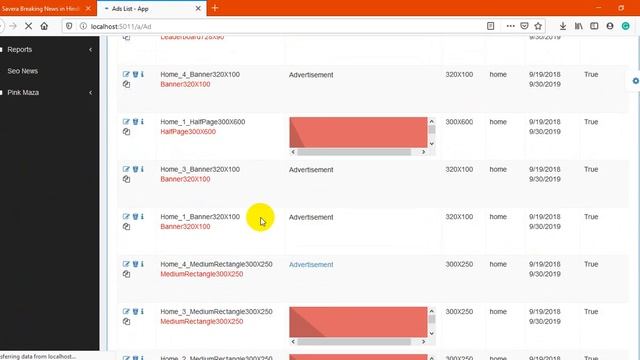Copy the Home_1_HalfPage300X600 ad
Screen dimensions: 640x360
[x=127, y=132]
